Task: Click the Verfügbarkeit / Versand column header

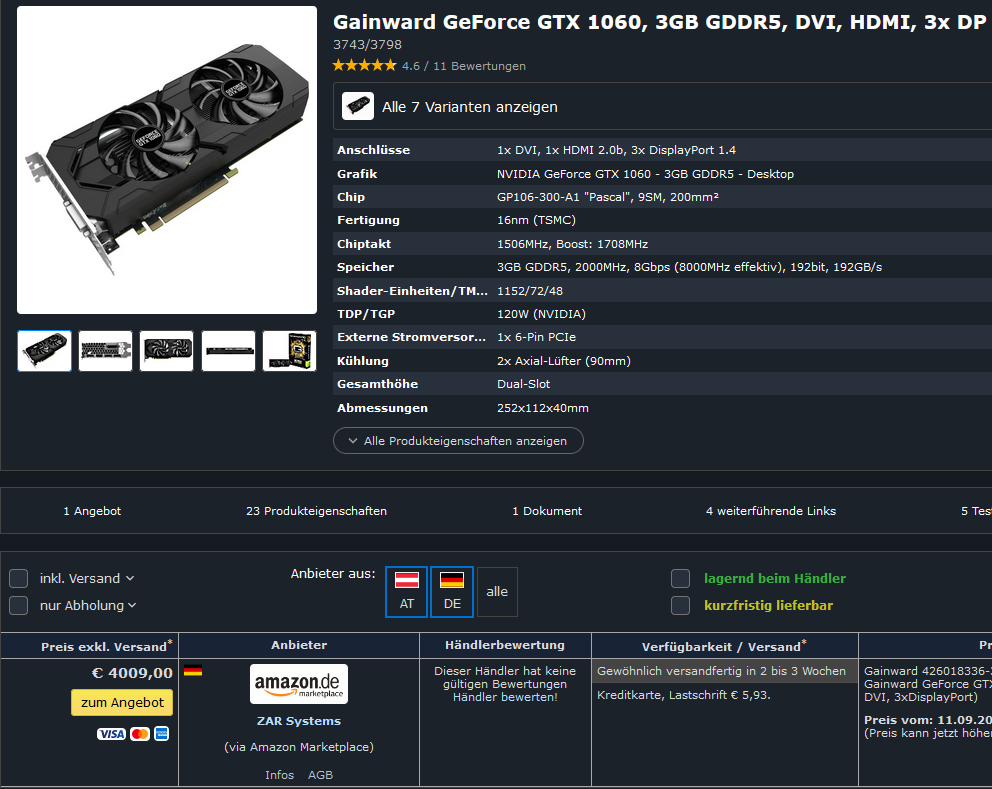Action: pyautogui.click(x=724, y=646)
